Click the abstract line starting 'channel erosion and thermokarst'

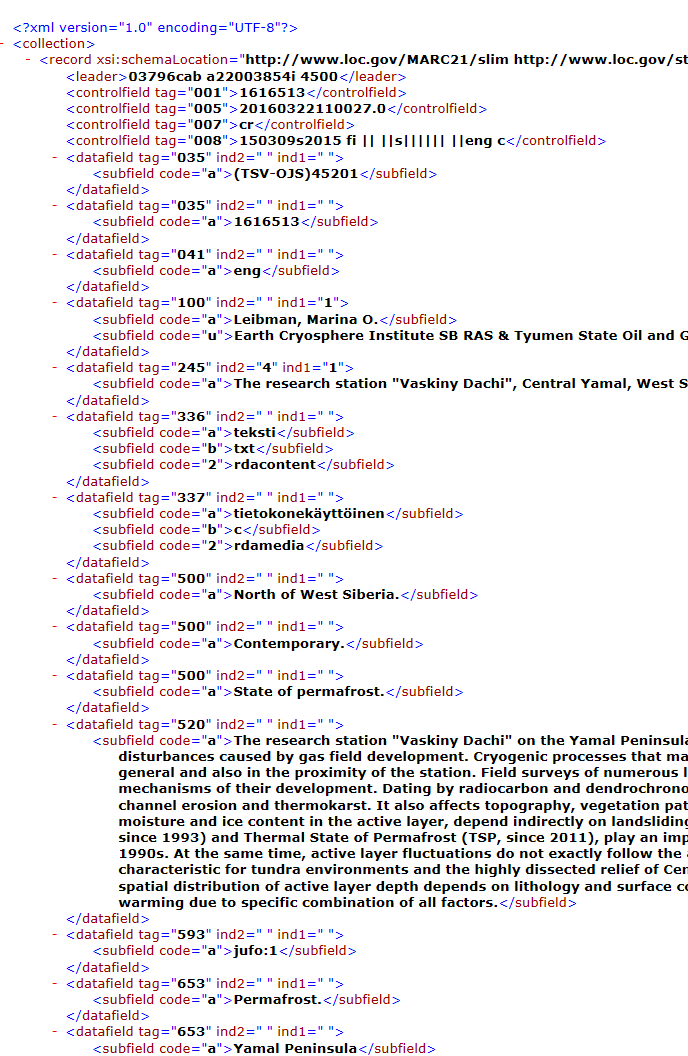[x=403, y=805]
